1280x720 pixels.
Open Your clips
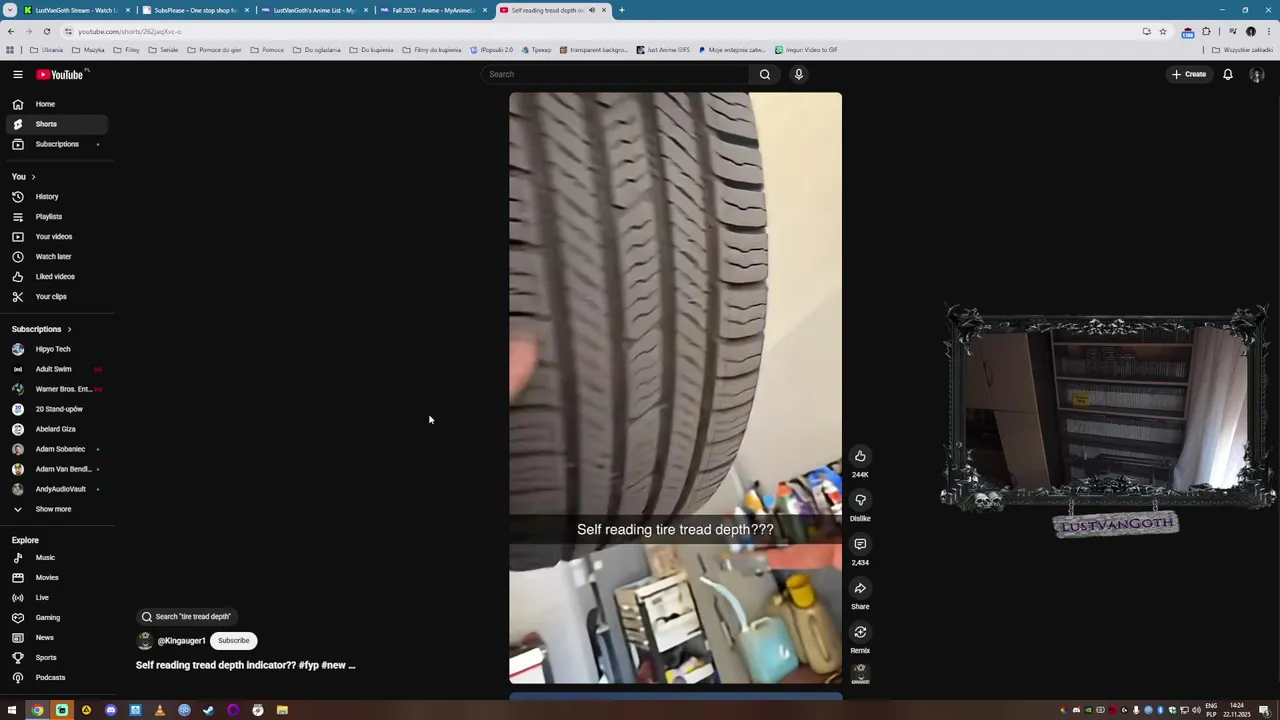point(56,297)
